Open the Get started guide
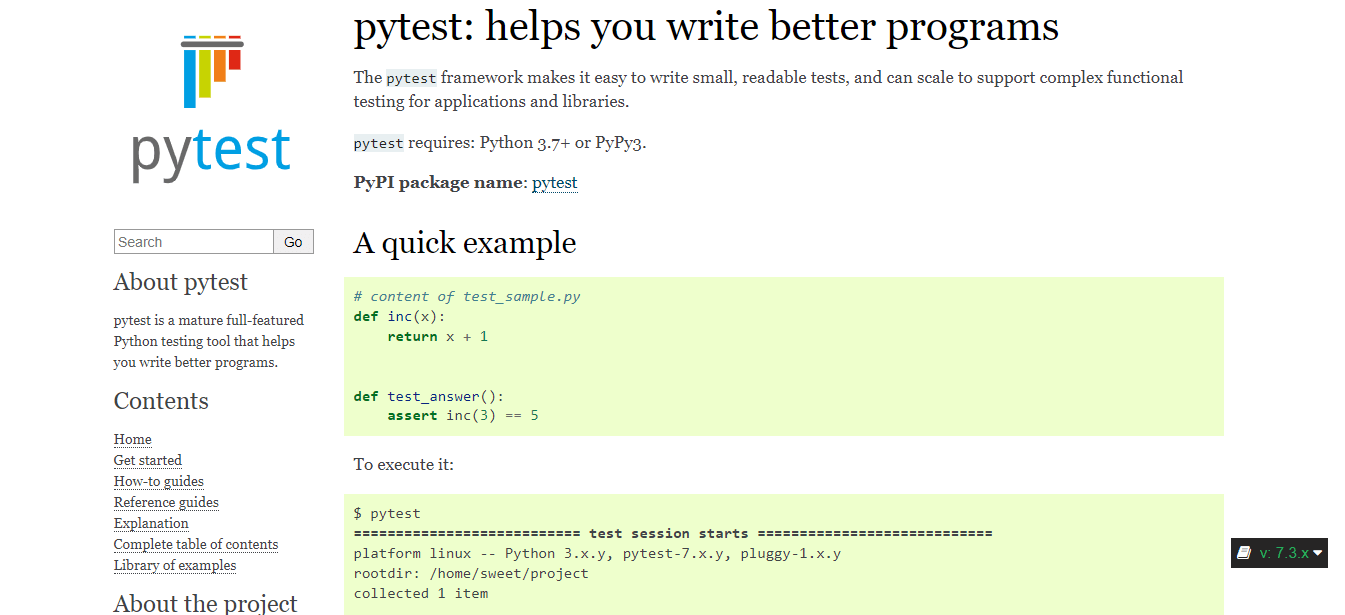The width and height of the screenshot is (1345, 615). [x=147, y=460]
